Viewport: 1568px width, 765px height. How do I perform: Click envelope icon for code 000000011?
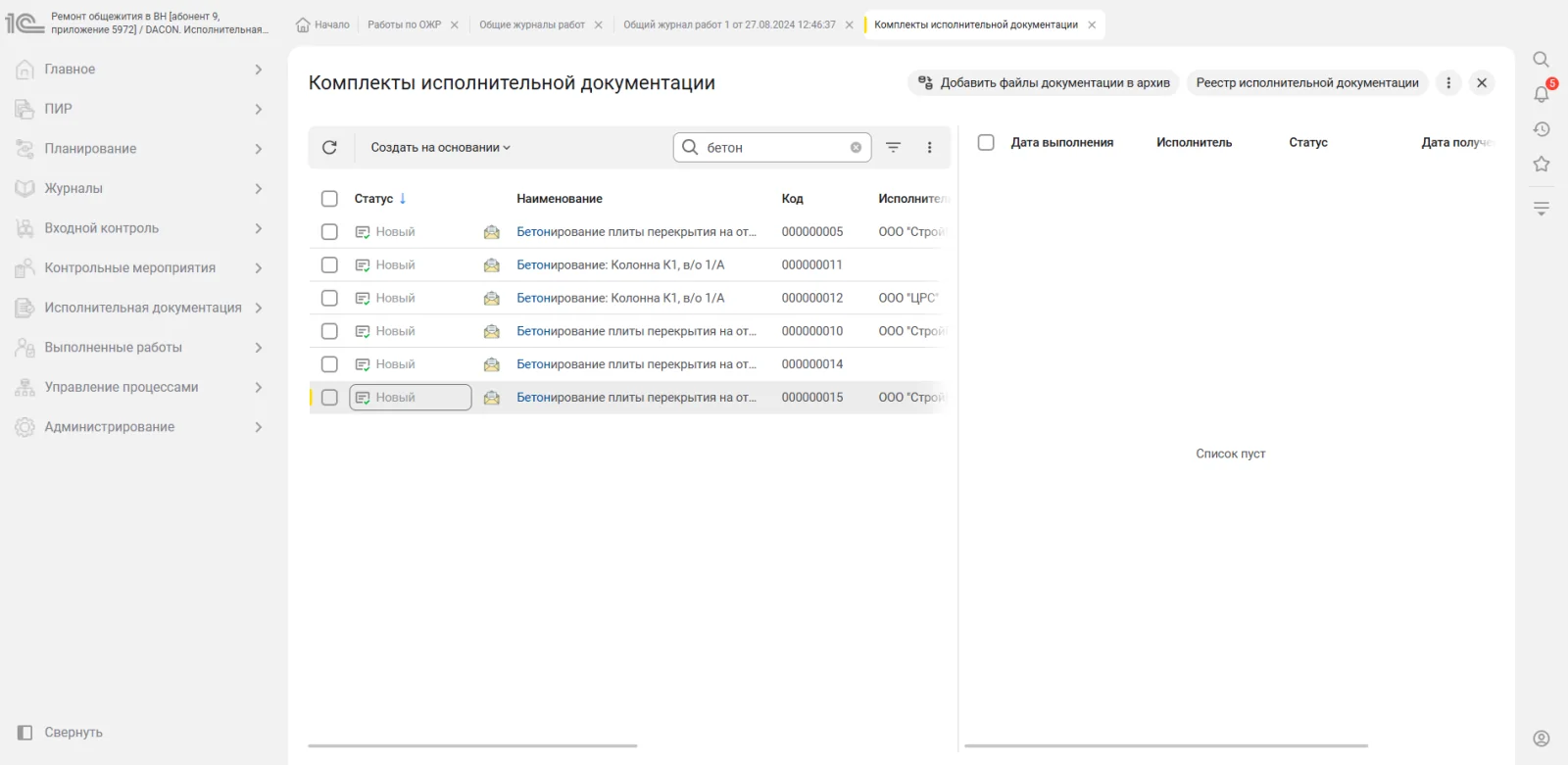[492, 265]
